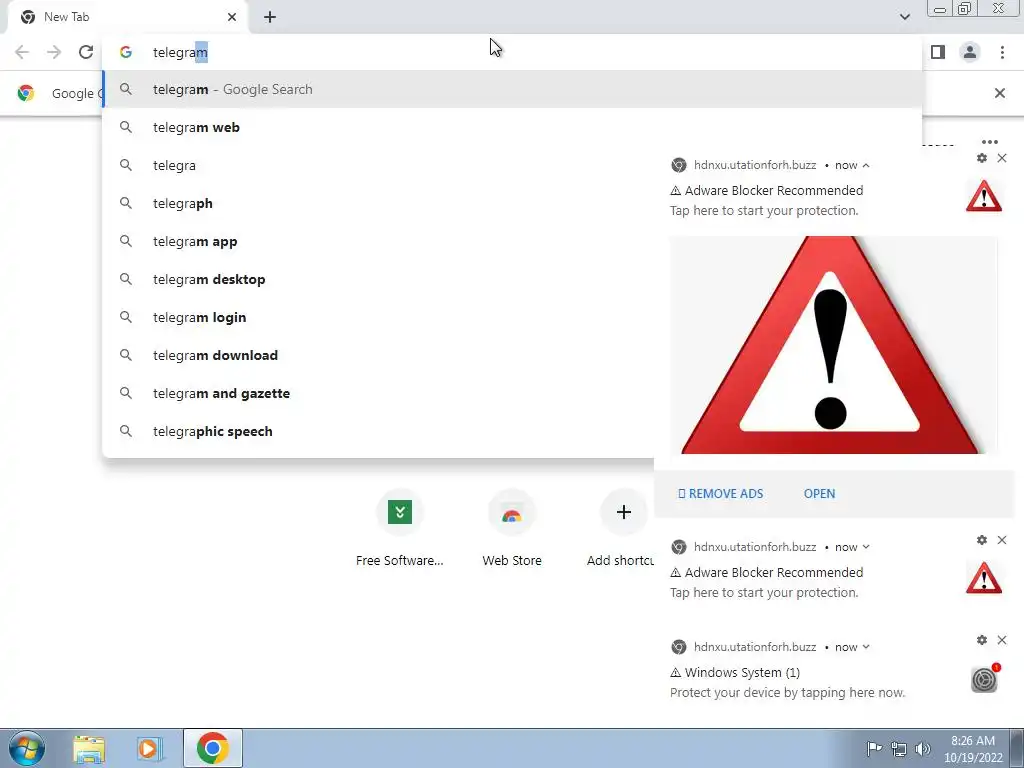The image size is (1024, 768).
Task: Reload the page with the refresh icon
Action: (x=86, y=52)
